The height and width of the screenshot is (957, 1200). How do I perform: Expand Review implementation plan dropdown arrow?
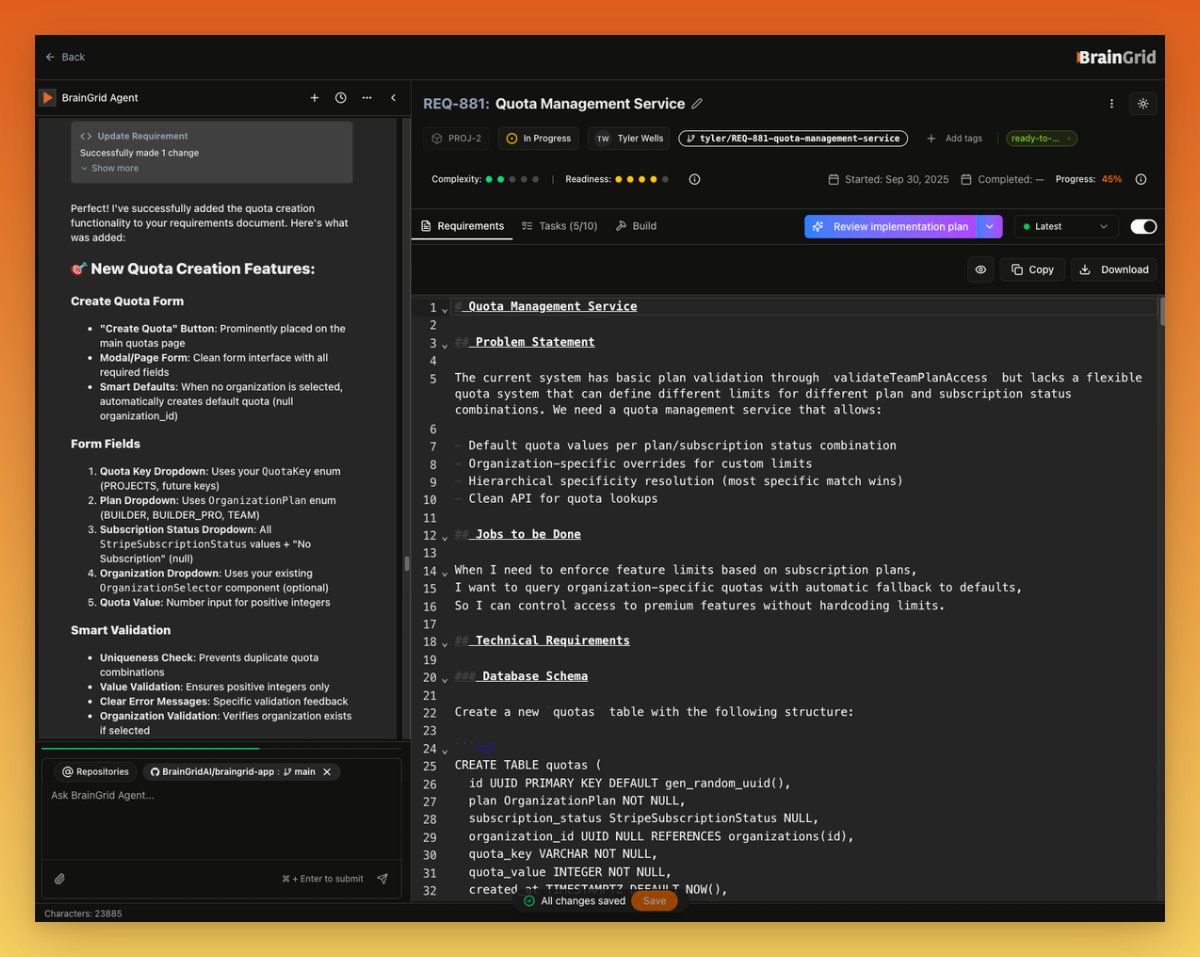pyautogui.click(x=989, y=227)
